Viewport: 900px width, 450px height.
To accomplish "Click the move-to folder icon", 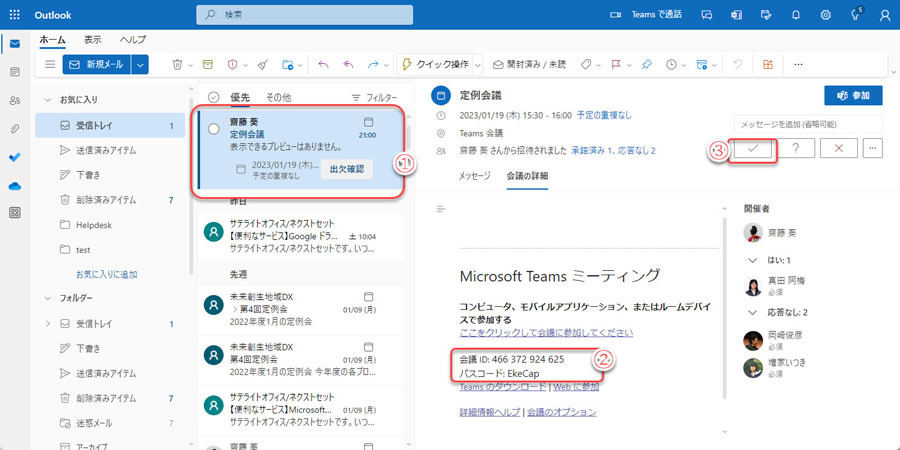I will [x=288, y=65].
